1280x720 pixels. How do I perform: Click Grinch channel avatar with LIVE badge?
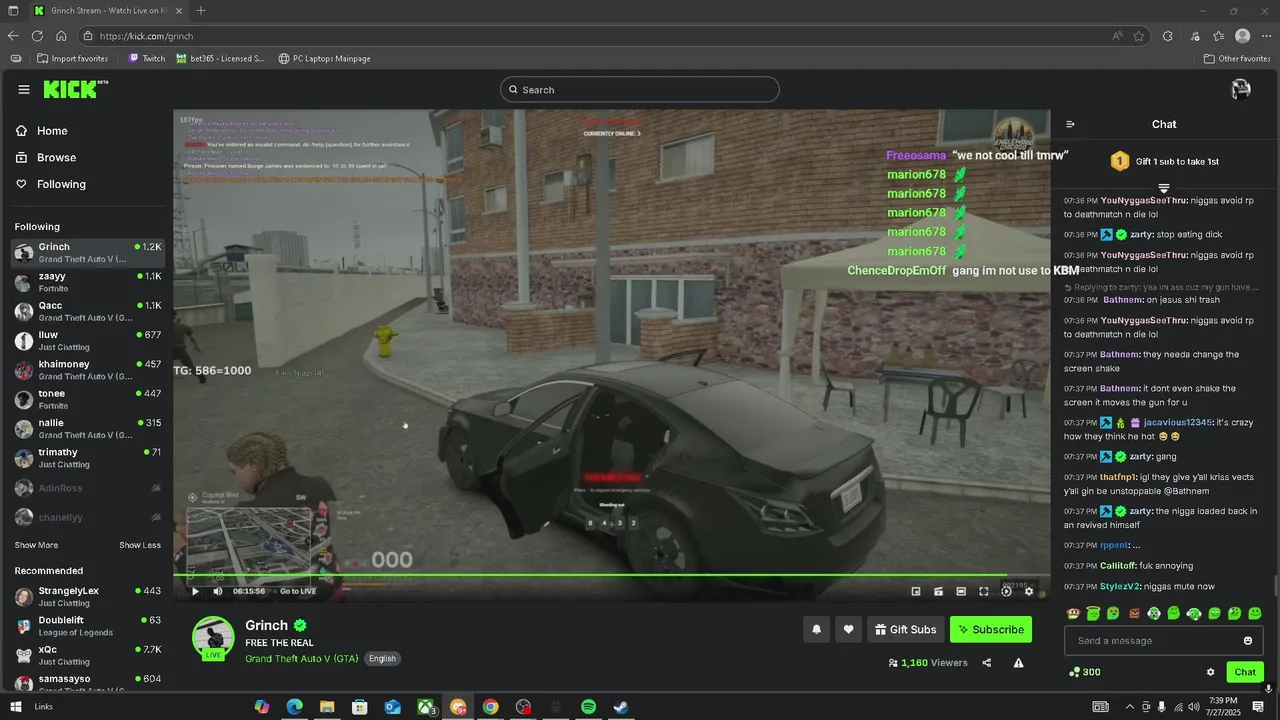click(x=213, y=638)
